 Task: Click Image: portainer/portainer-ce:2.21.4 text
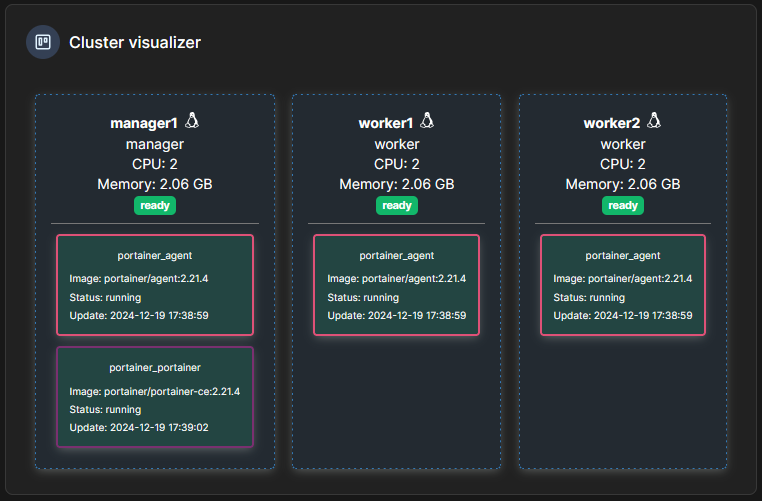155,392
